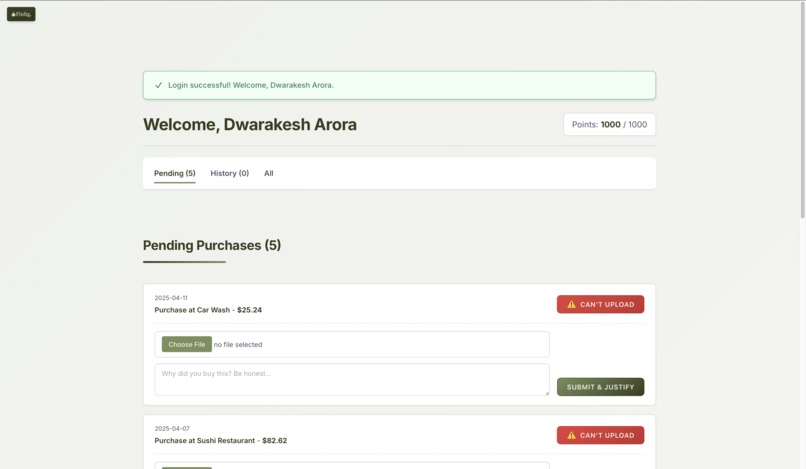The height and width of the screenshot is (469, 806).
Task: Choose a file for Car Wash receipt
Action: click(x=187, y=345)
